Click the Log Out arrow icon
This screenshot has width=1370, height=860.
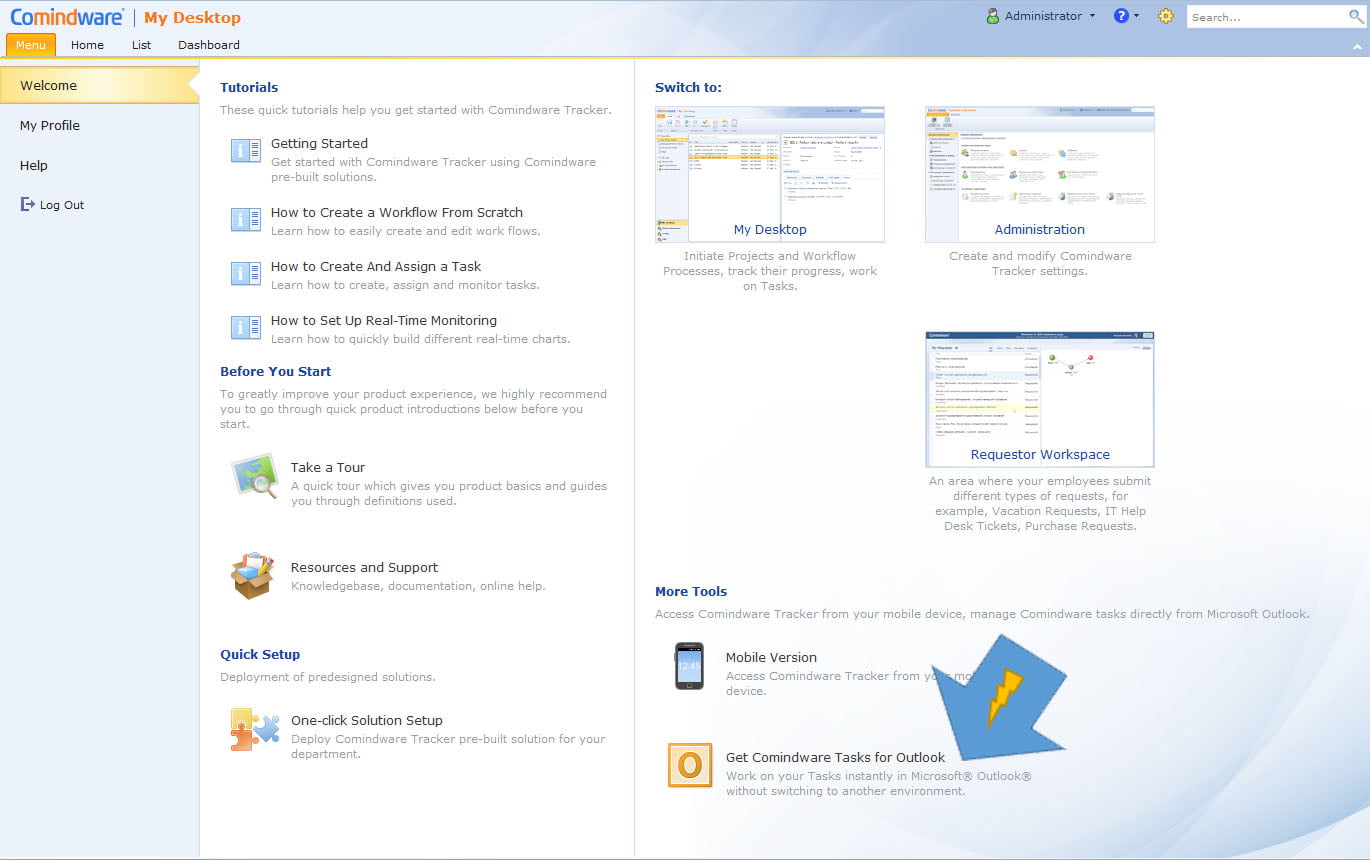[x=27, y=205]
